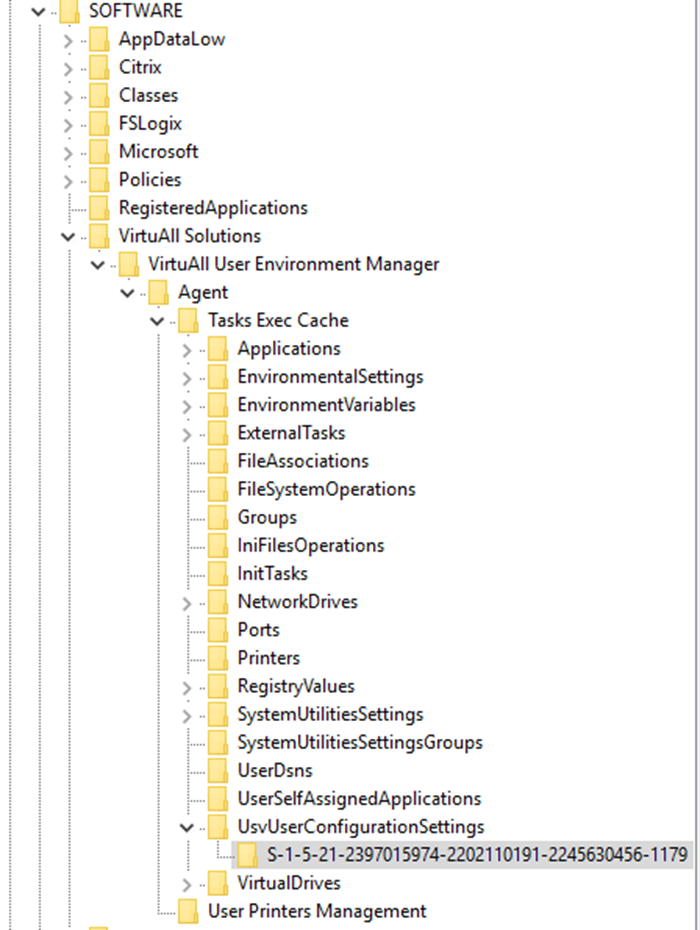The image size is (700, 930).
Task: Click the Printers folder icon
Action: pos(218,658)
